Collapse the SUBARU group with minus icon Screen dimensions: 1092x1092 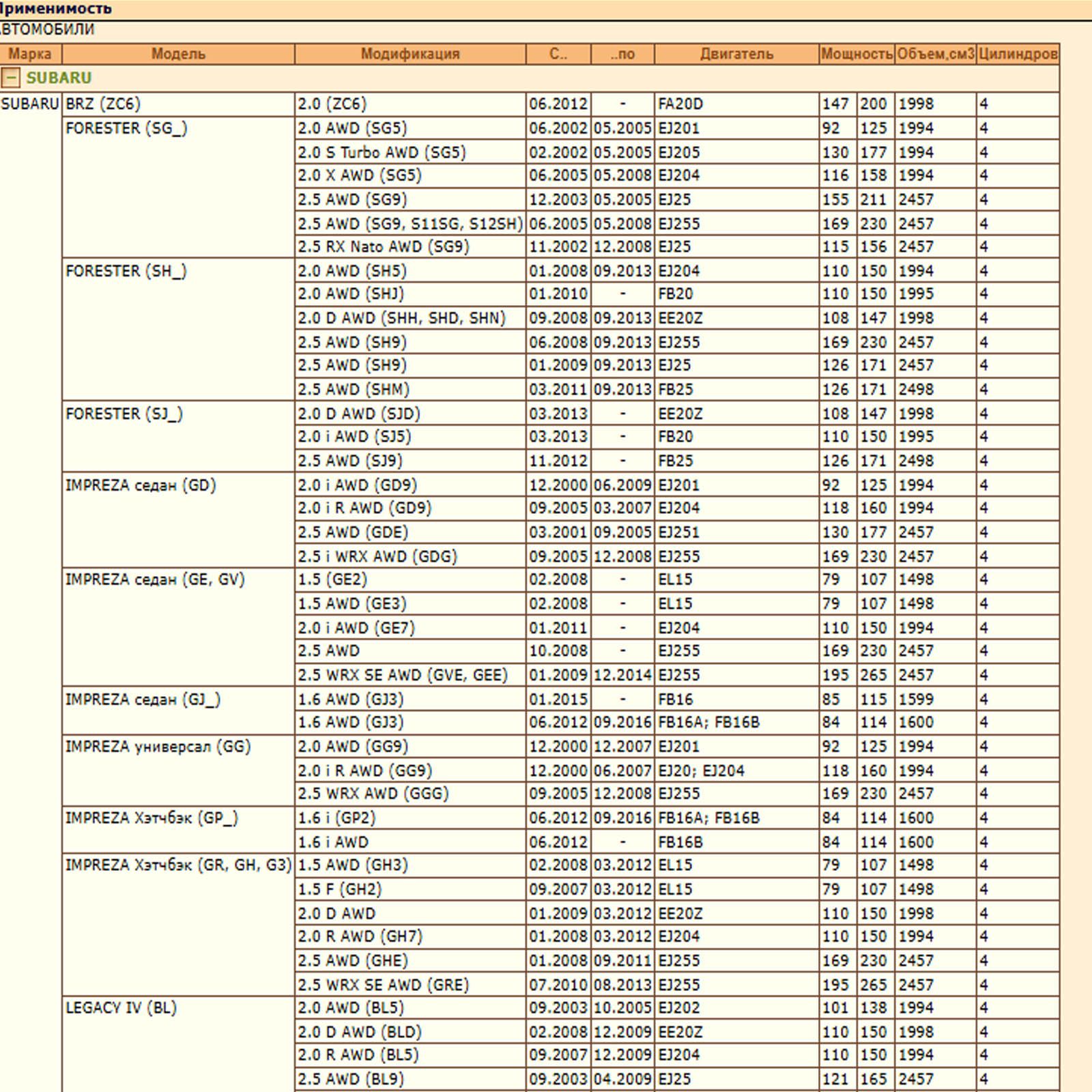click(10, 78)
